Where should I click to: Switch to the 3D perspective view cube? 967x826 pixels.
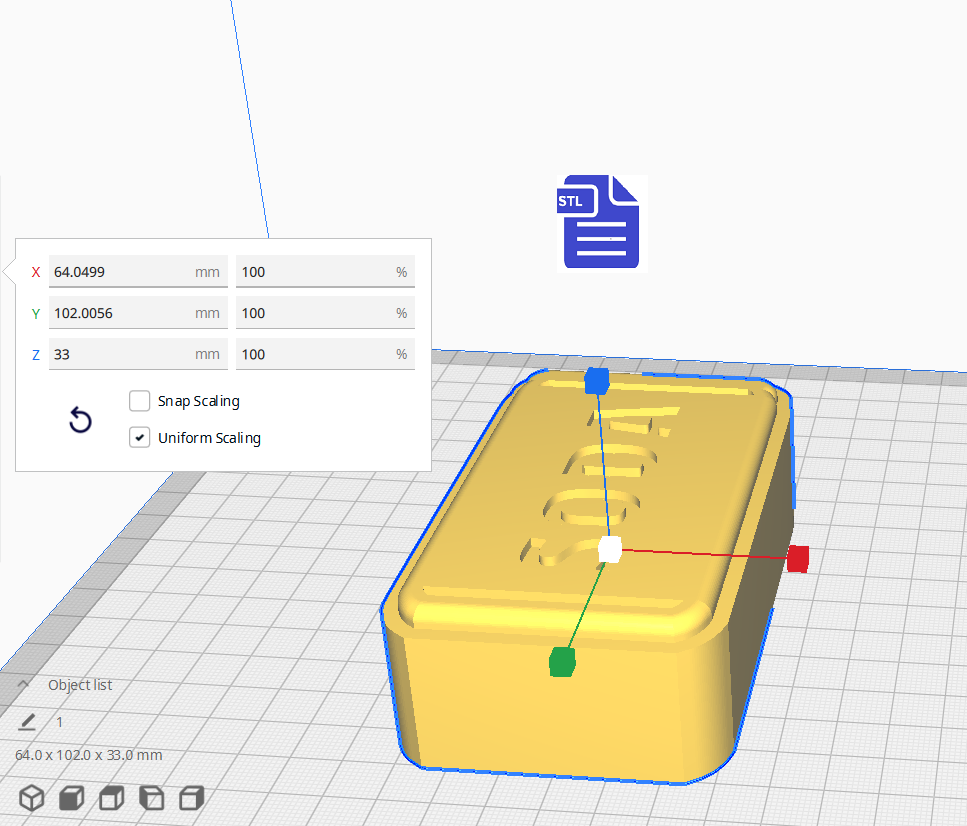33,798
